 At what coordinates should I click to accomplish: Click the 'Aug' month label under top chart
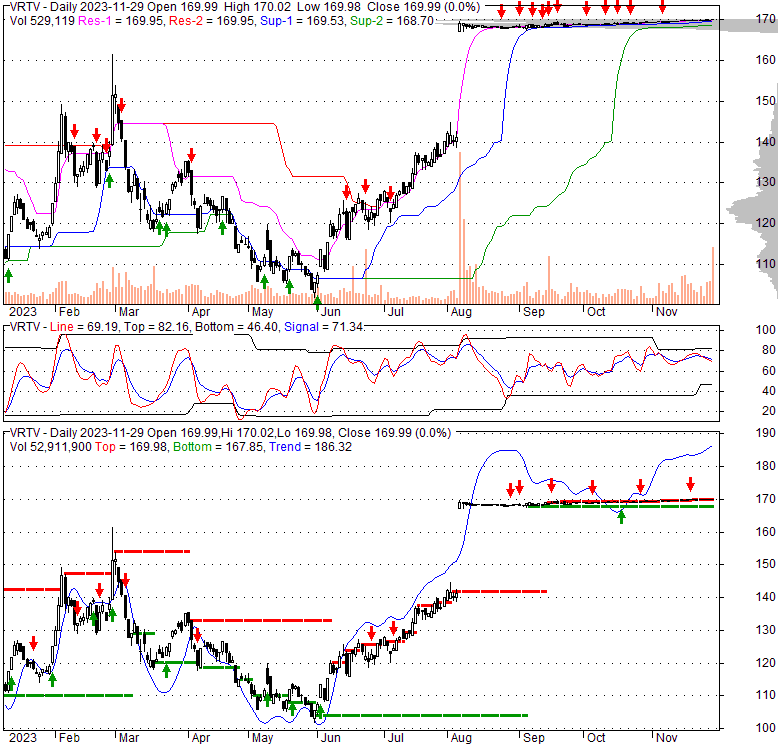[x=461, y=312]
